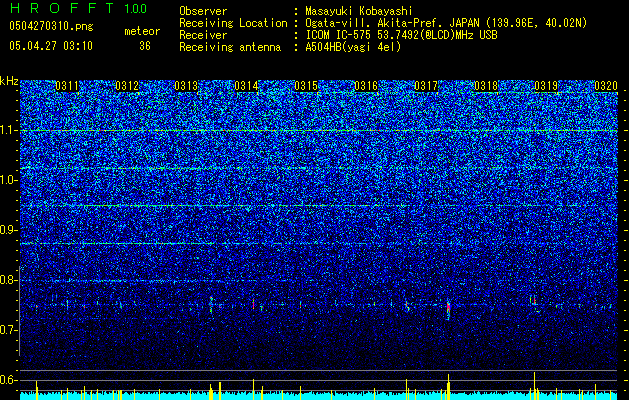629x400 pixels.
Task: Click the 0.8 frequency axis label
Action: click(x=9, y=280)
